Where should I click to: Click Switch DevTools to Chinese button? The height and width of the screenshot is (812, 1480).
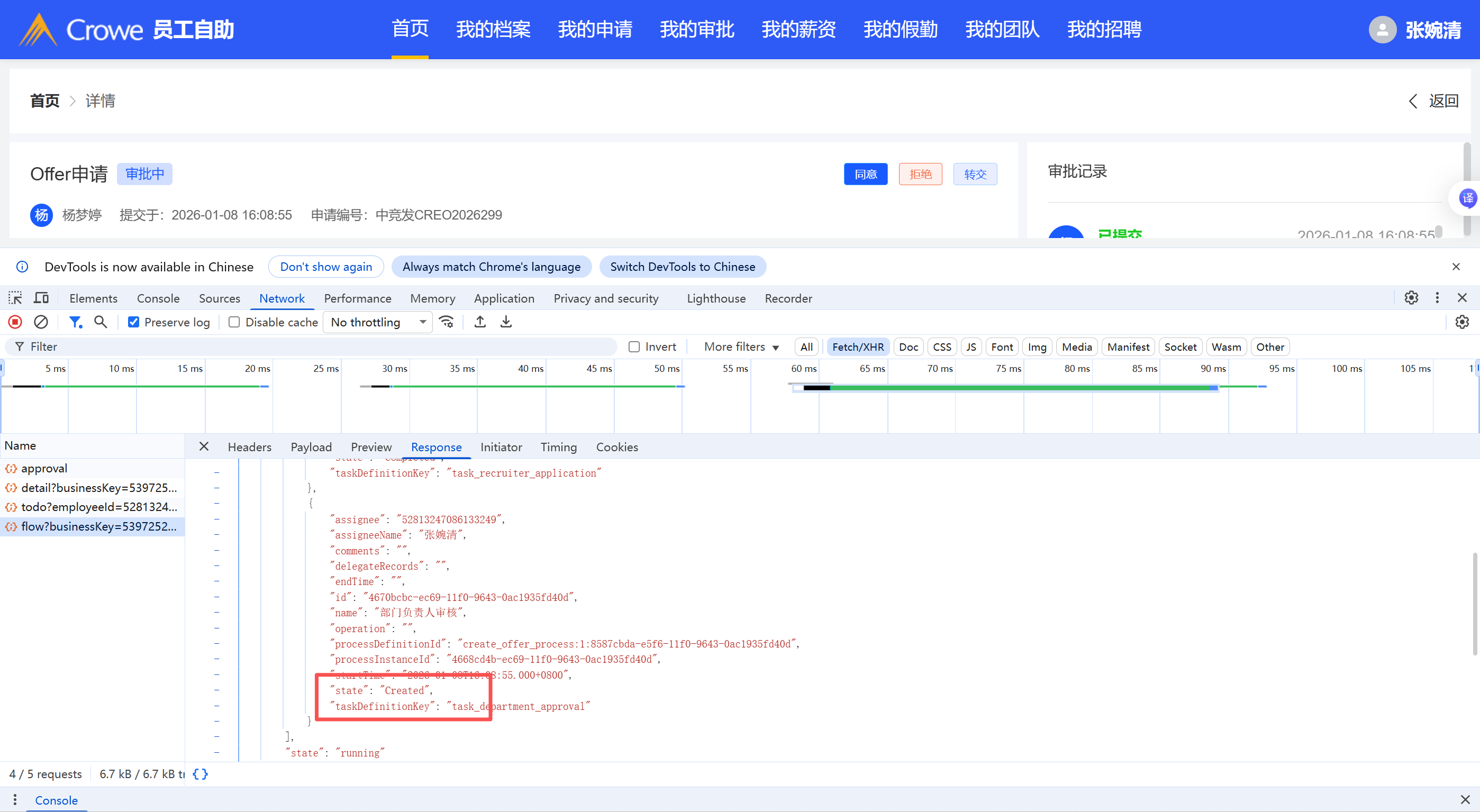tap(682, 267)
